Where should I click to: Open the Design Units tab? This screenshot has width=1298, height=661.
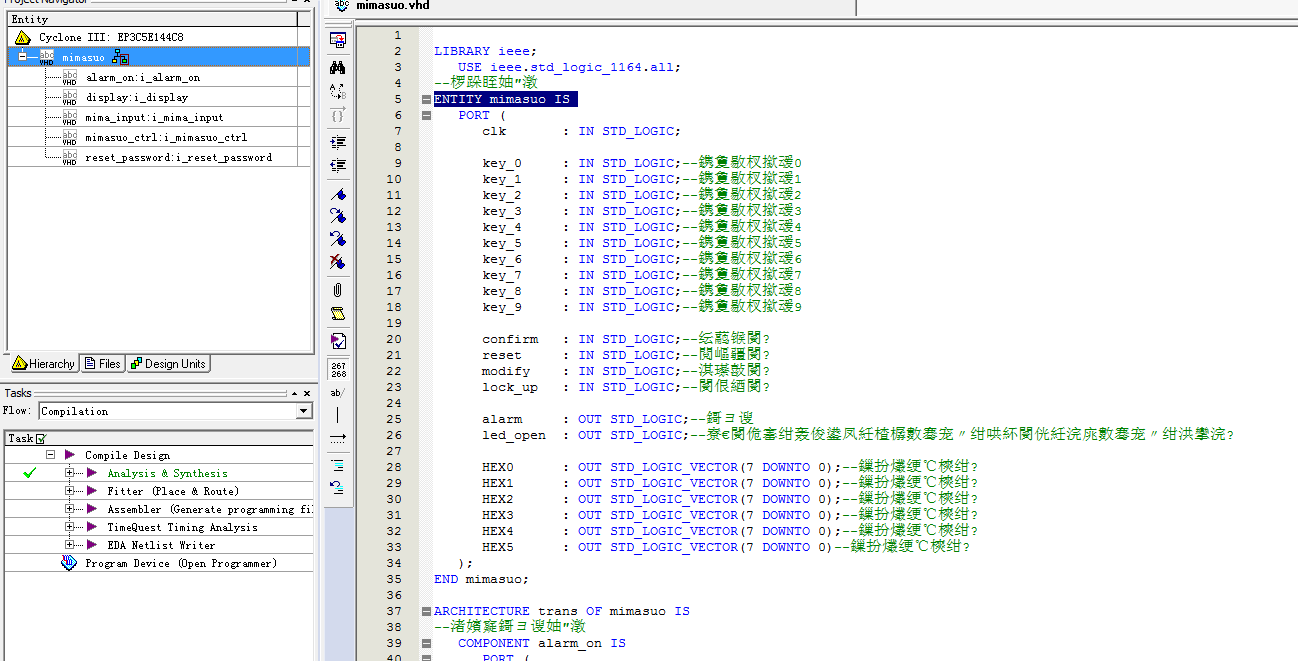pos(168,364)
